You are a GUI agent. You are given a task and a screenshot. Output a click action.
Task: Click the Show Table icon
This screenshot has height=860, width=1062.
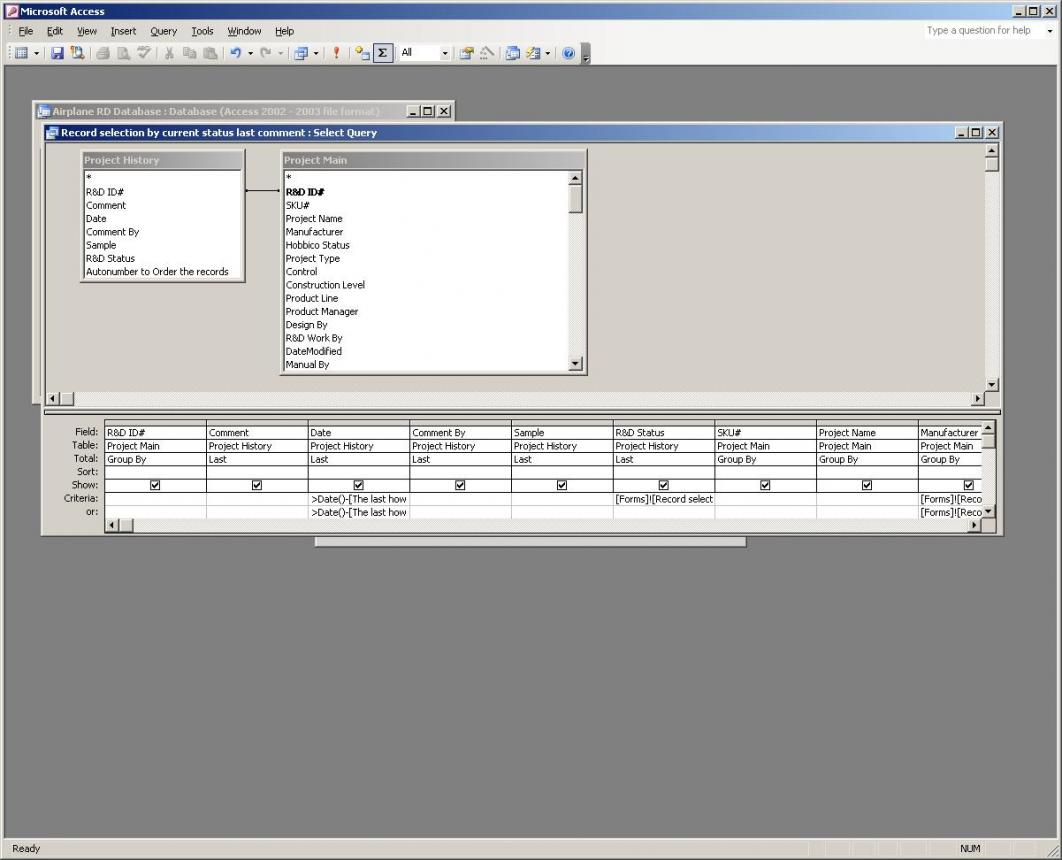click(362, 53)
